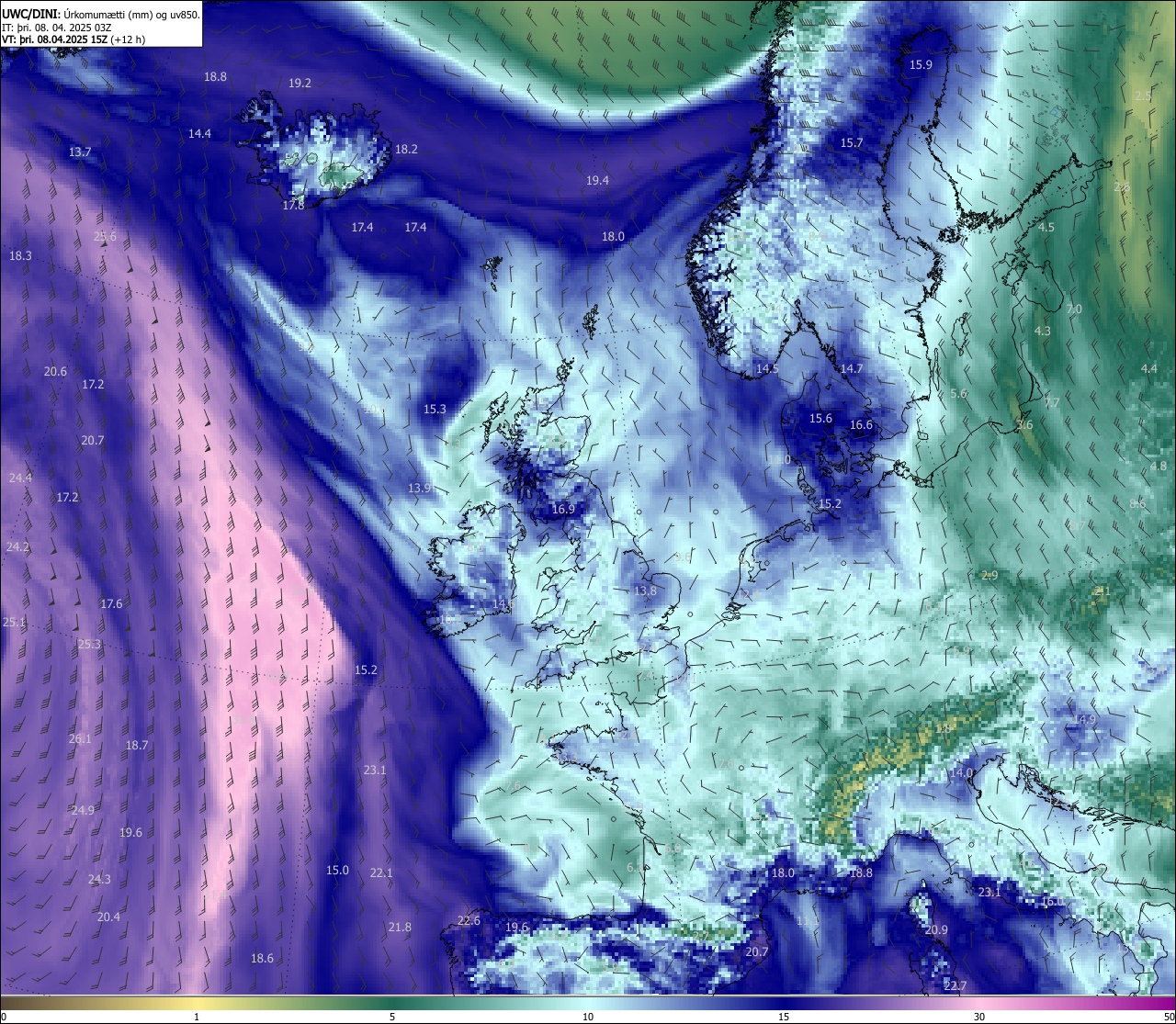Click the 4.3 value label
Viewport: 1176px width, 1024px height.
tap(1042, 331)
